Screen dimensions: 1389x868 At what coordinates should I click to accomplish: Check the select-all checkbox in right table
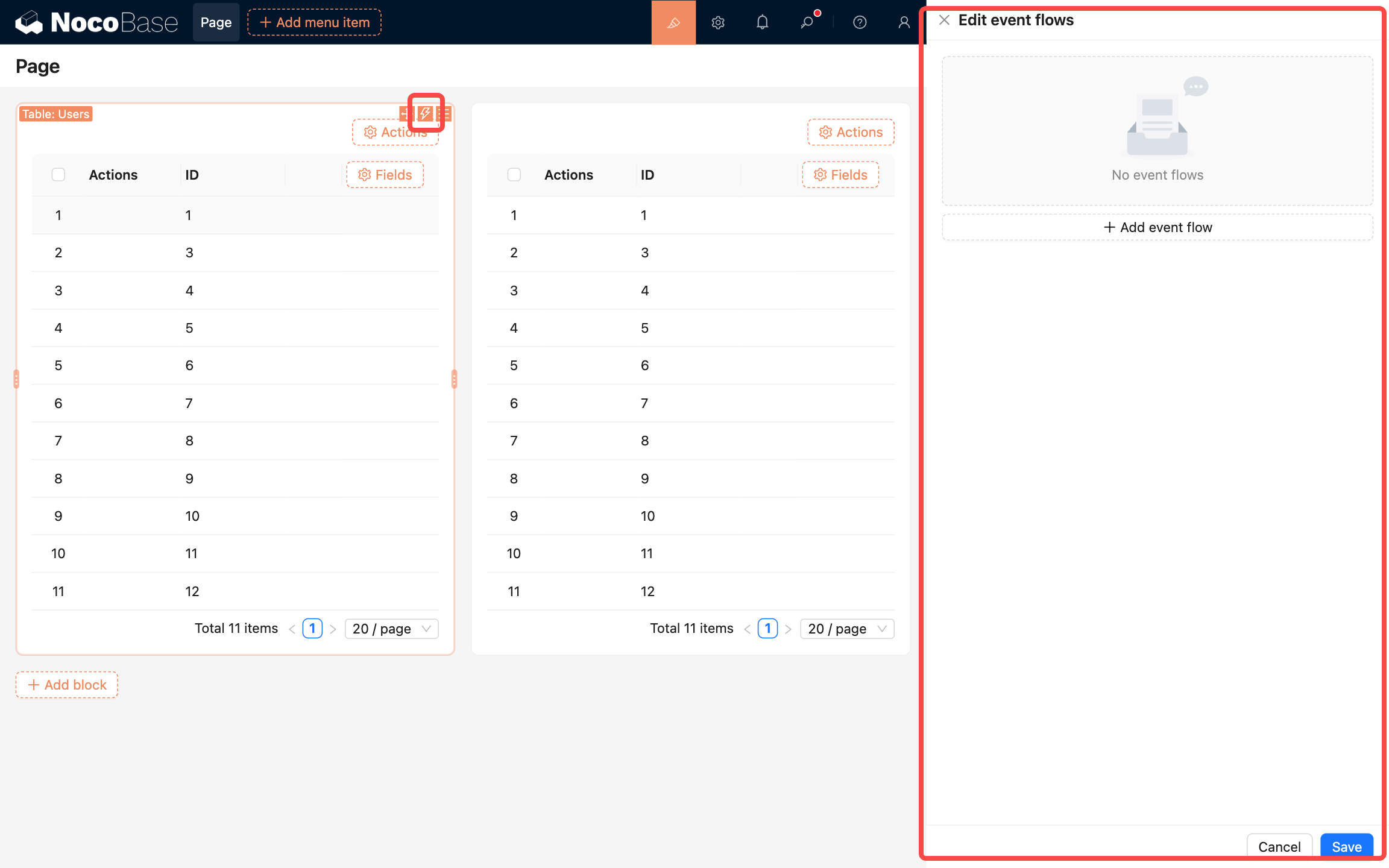point(514,175)
